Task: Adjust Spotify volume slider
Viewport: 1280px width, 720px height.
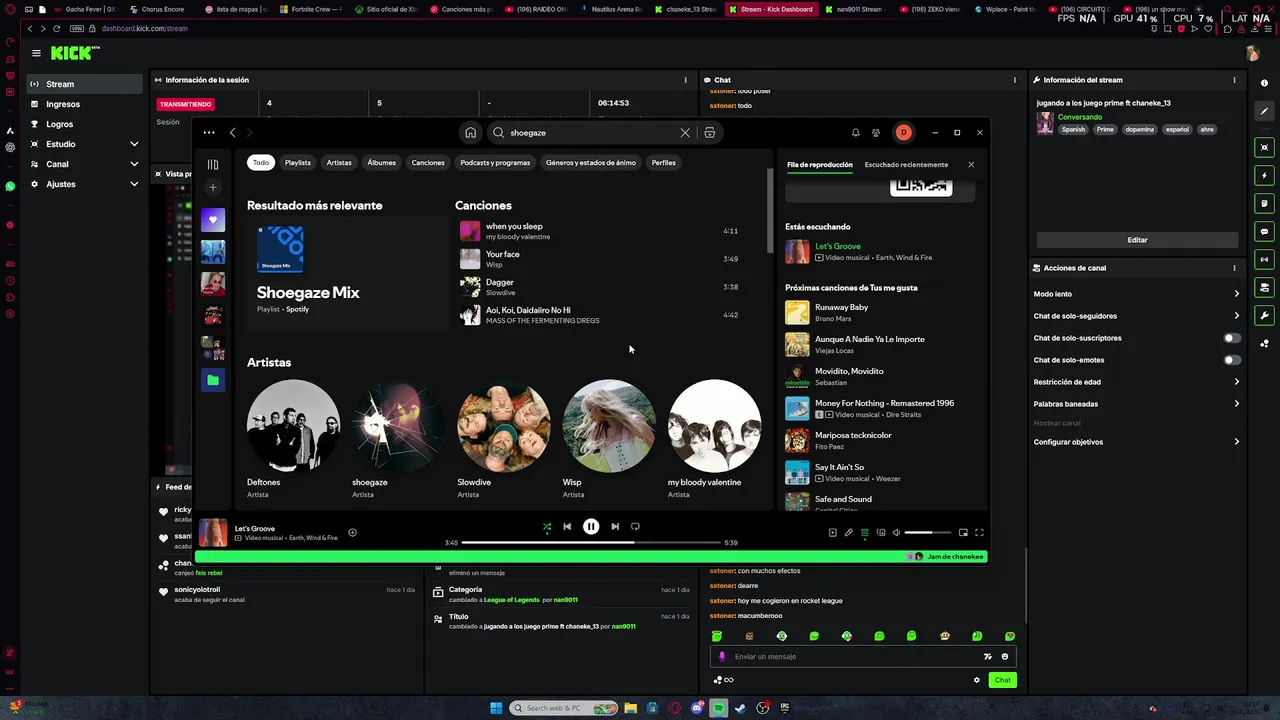Action: [x=929, y=532]
